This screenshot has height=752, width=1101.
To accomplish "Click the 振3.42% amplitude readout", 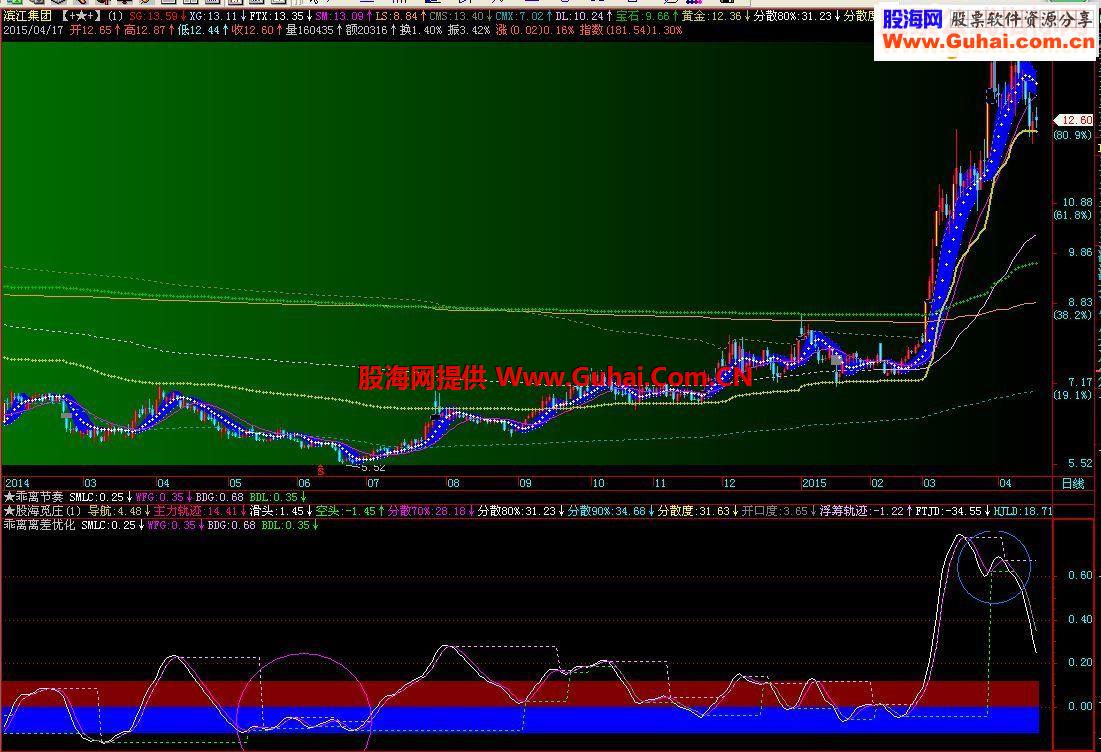I will click(x=468, y=30).
